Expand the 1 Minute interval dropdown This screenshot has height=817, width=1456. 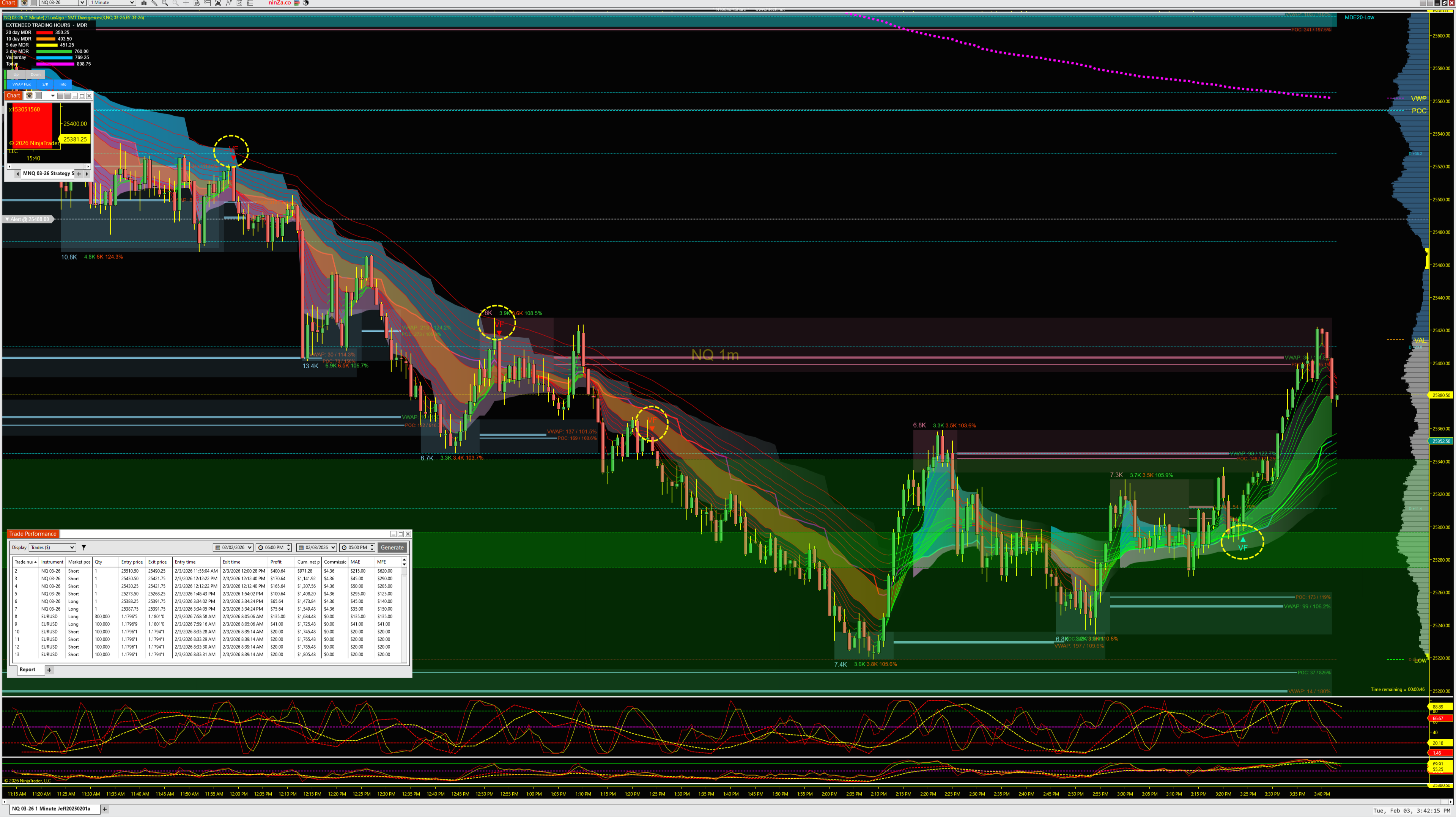pos(132,3)
